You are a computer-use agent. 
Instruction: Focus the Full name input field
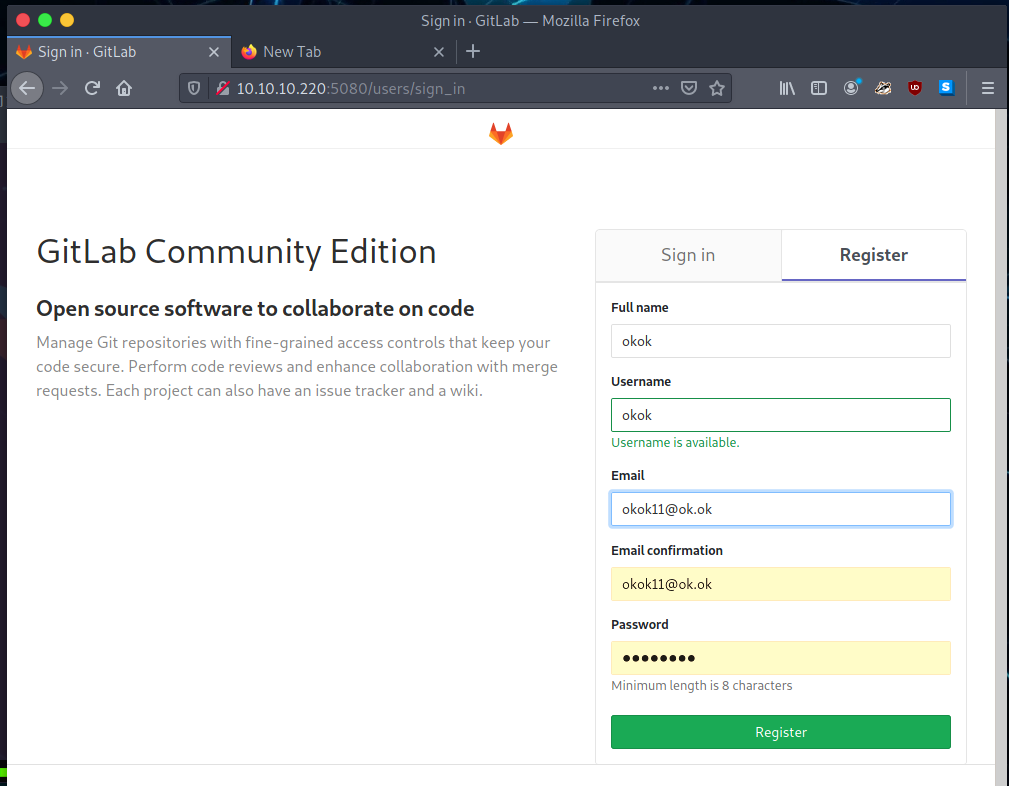click(x=781, y=341)
